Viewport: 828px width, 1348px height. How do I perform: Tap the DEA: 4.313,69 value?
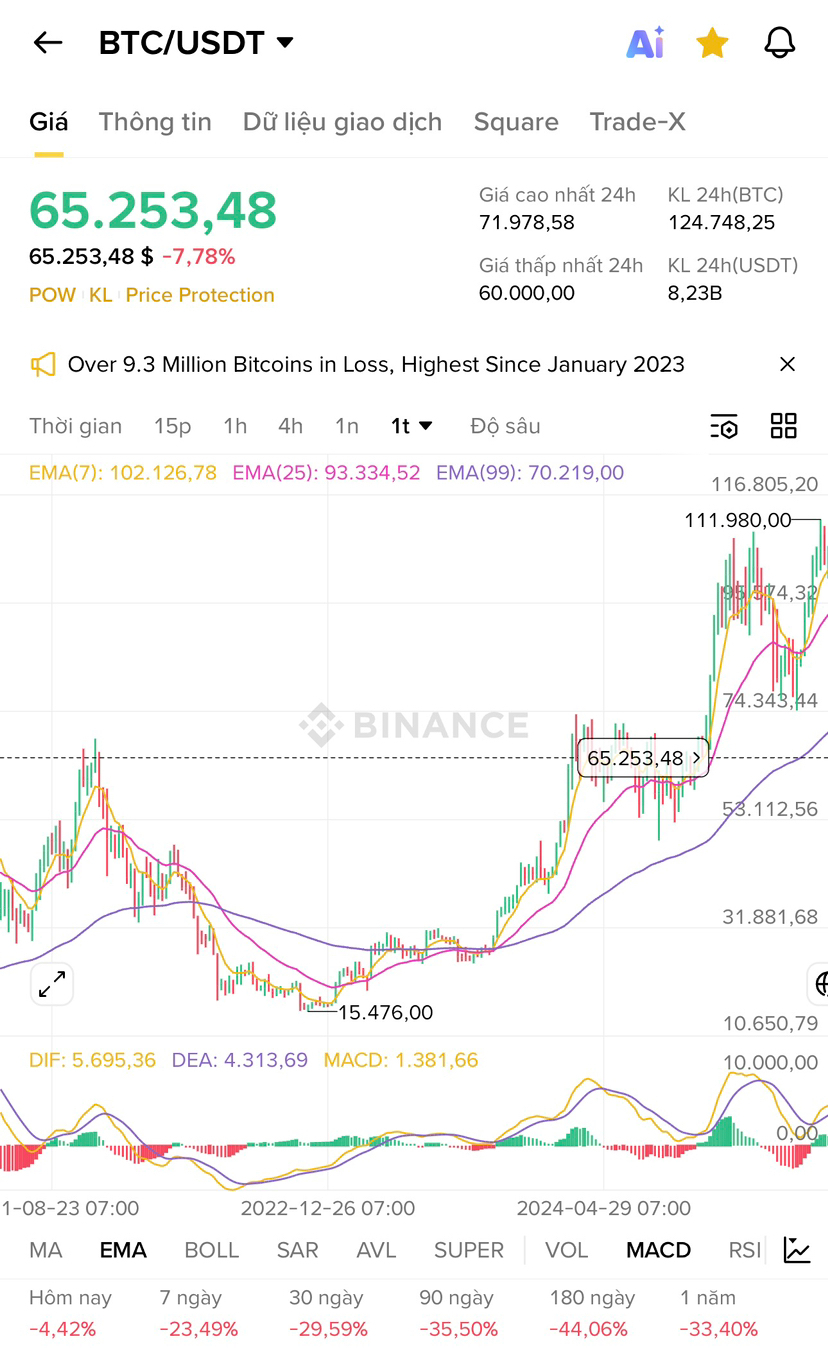pos(239,1060)
